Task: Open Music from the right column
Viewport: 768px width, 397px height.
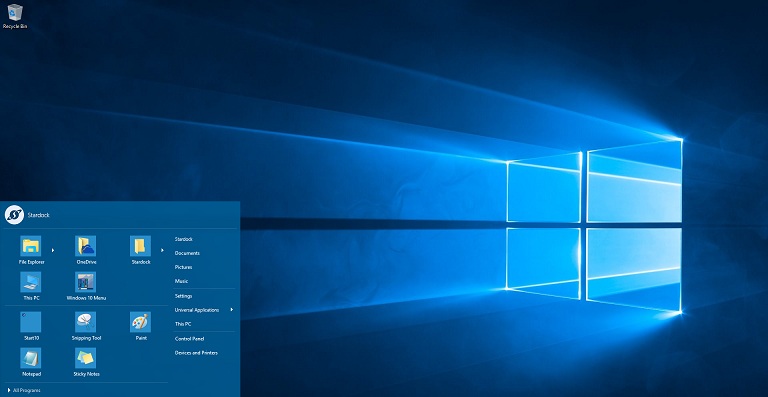Action: click(181, 281)
